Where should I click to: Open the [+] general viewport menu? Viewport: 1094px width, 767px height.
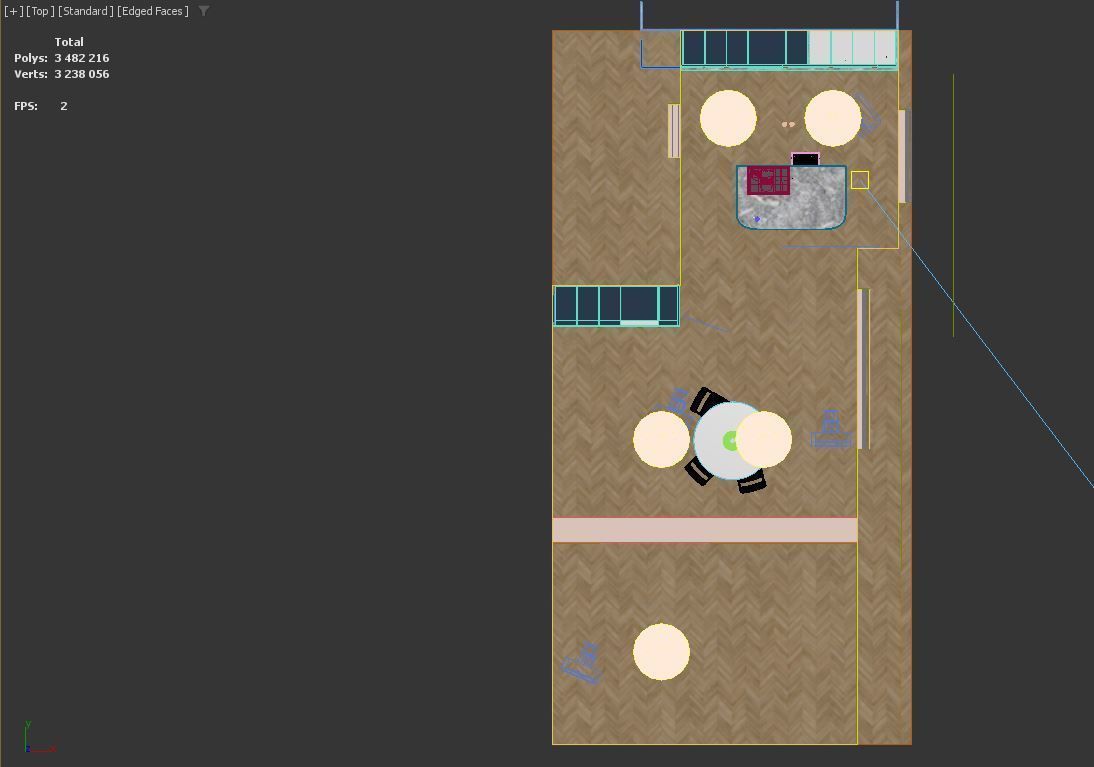(13, 11)
